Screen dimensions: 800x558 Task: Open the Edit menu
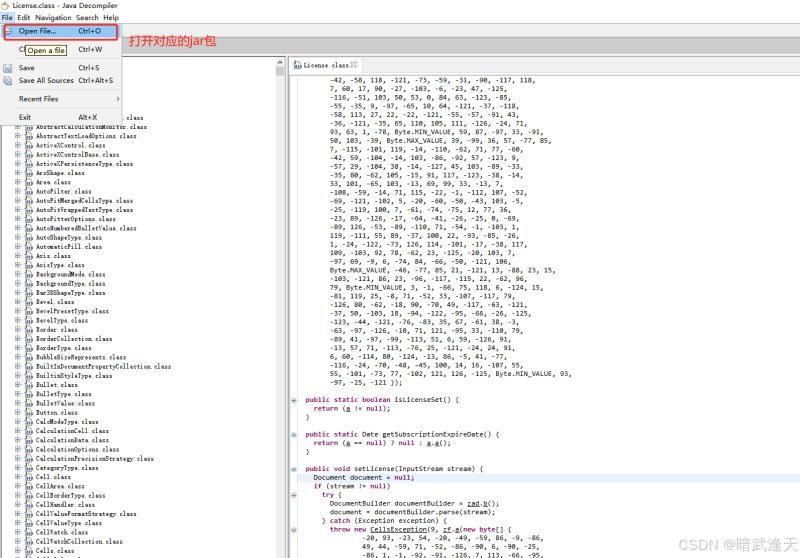coord(23,17)
